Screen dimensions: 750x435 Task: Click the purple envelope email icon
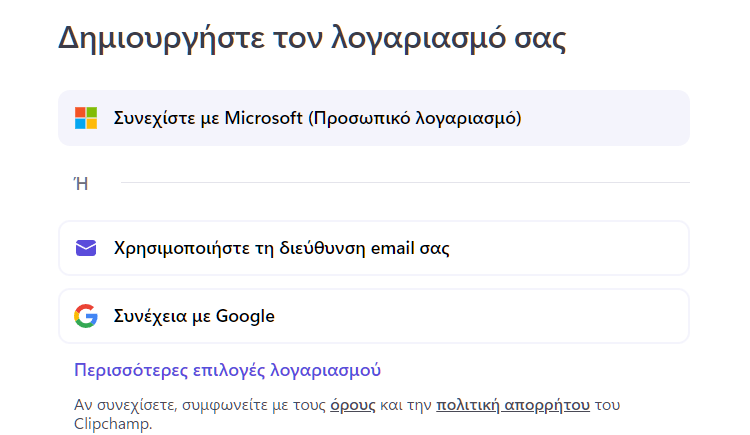pyautogui.click(x=86, y=248)
